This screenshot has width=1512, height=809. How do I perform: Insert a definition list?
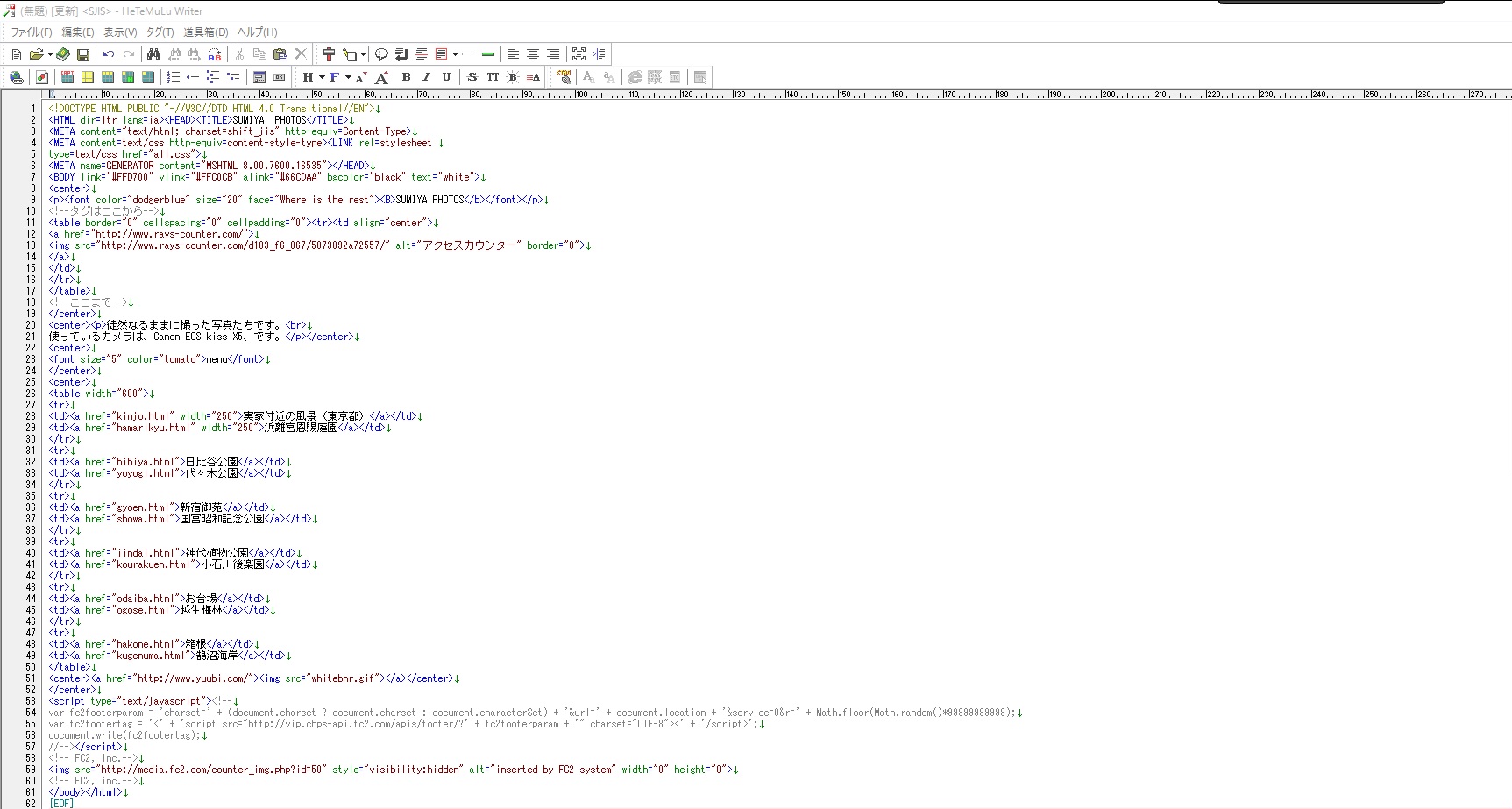pos(233,77)
